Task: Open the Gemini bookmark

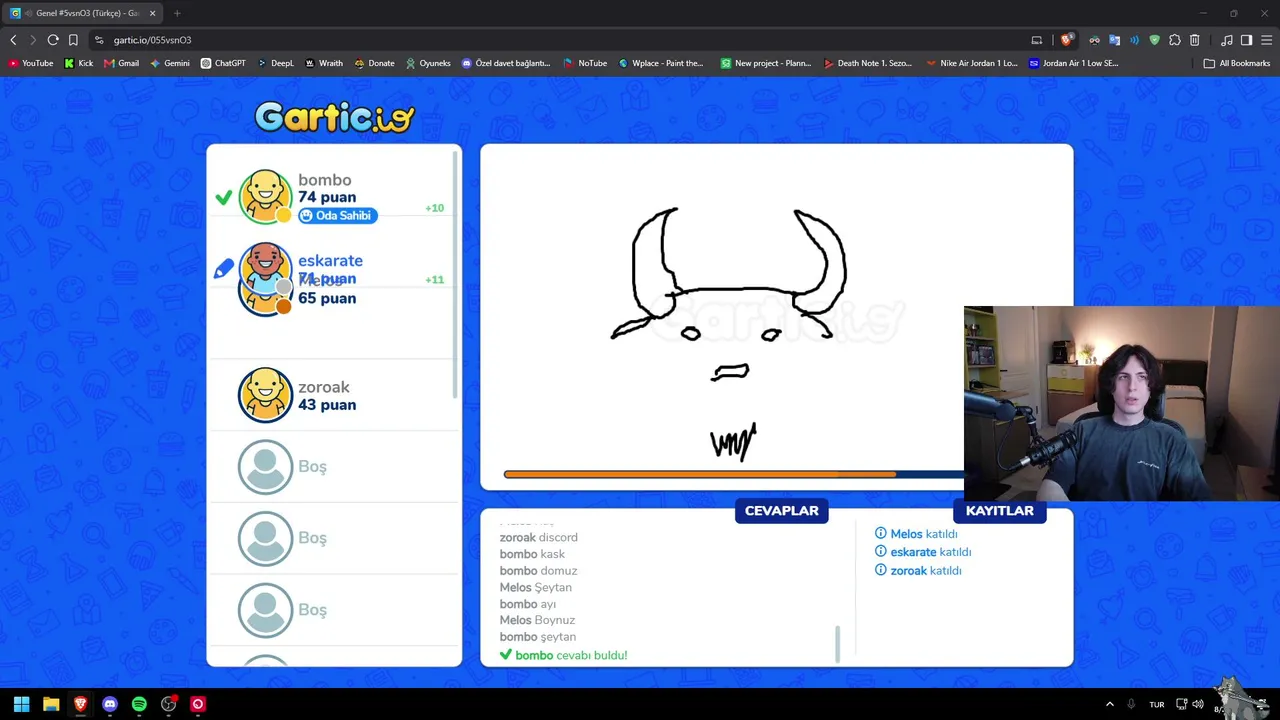Action: click(169, 63)
